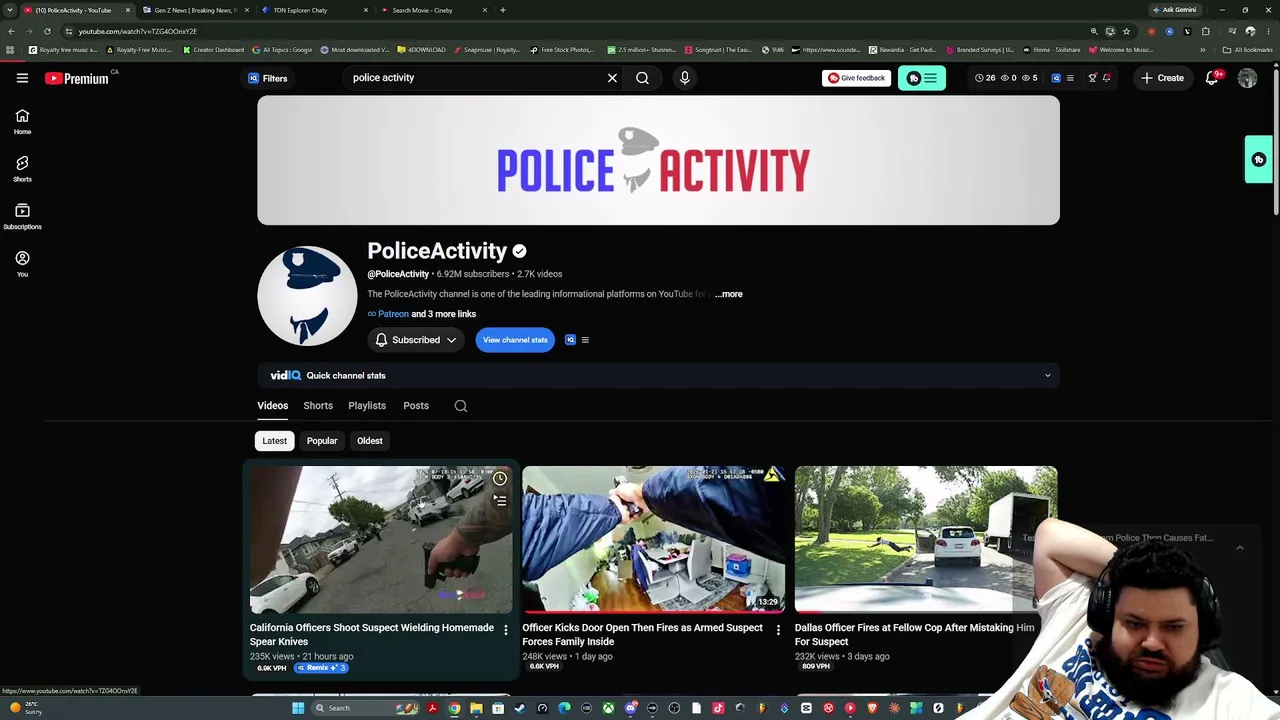
Task: Open the All Bookmarks folder
Action: point(1247,50)
